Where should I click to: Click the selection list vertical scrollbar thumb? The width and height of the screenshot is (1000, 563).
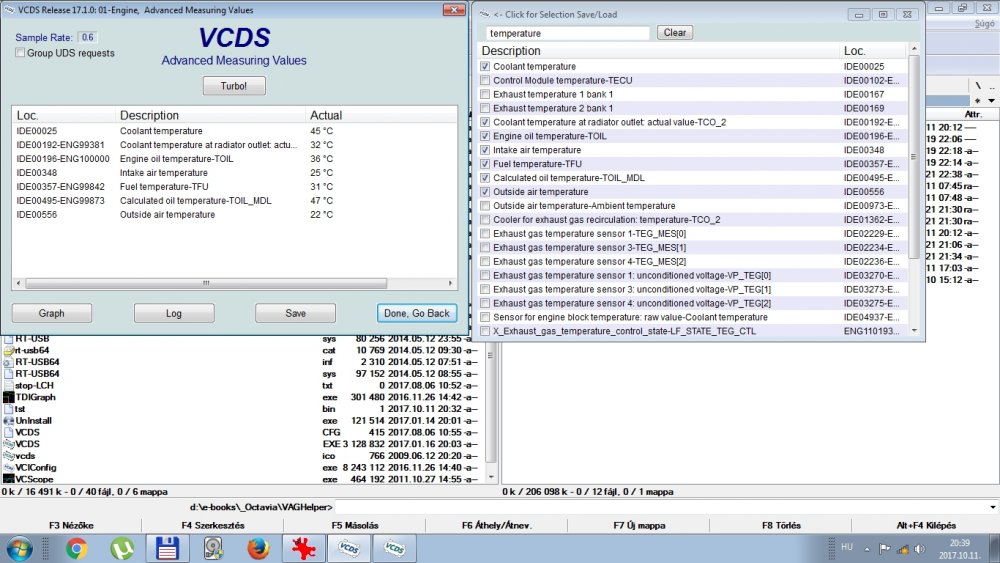click(x=914, y=157)
